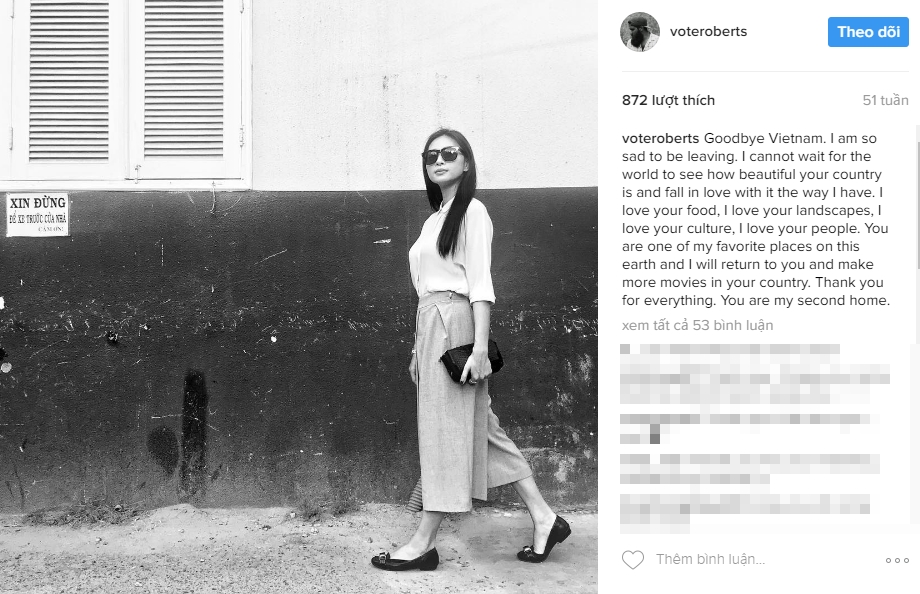
Task: Open voteroberts username link in the caption
Action: pos(660,139)
